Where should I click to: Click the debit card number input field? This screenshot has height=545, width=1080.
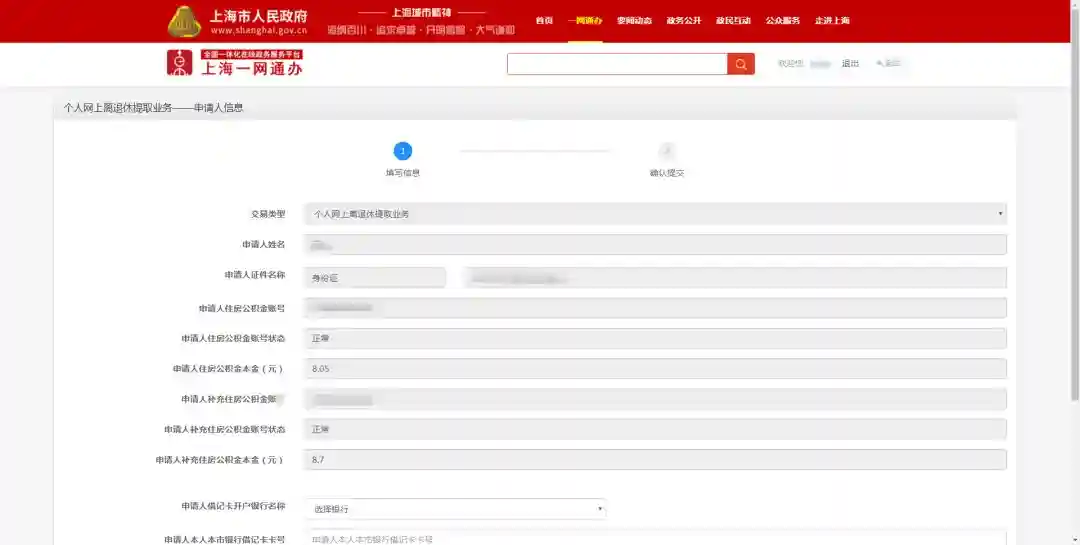654,539
